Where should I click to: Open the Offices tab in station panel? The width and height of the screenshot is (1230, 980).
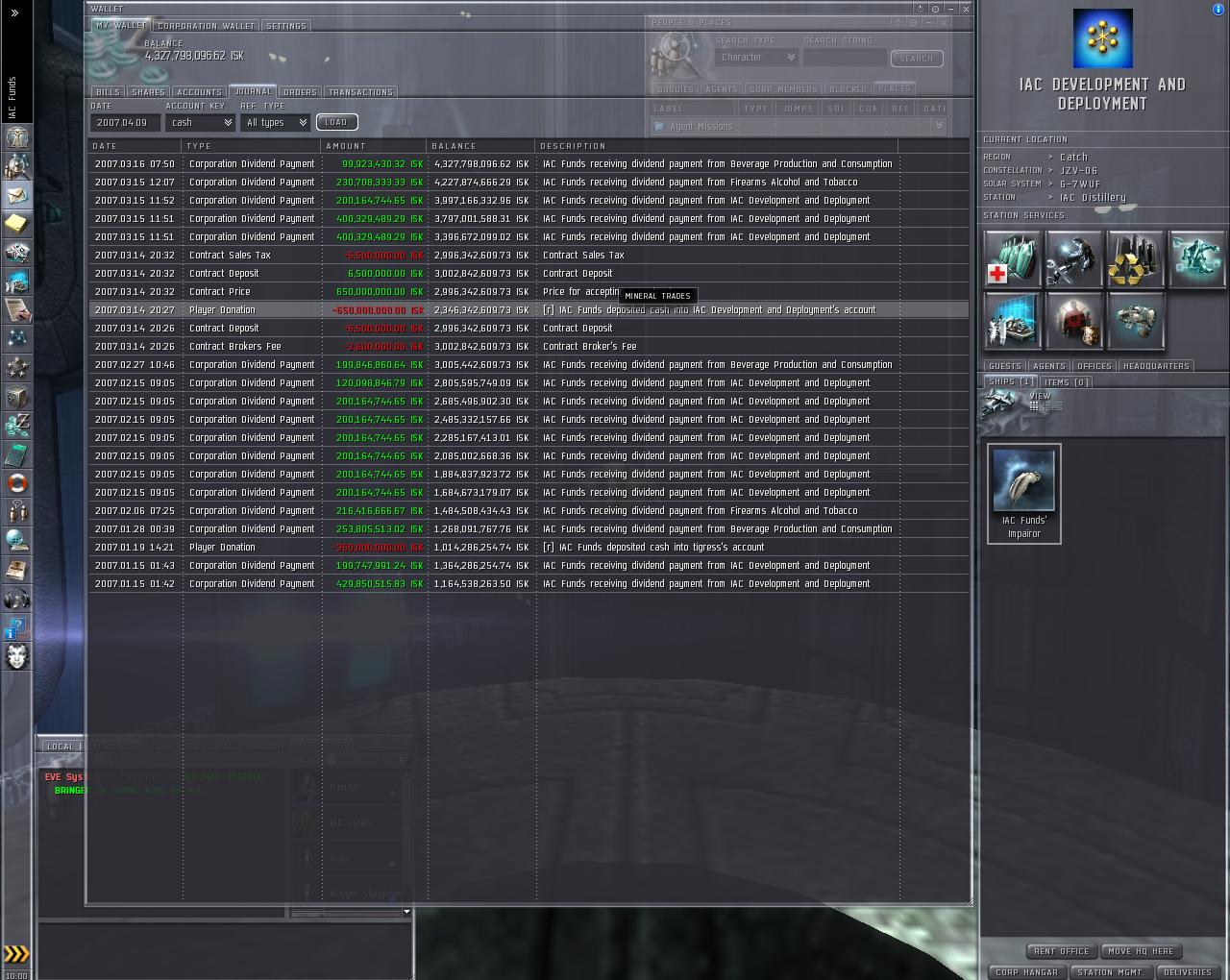pyautogui.click(x=1095, y=366)
